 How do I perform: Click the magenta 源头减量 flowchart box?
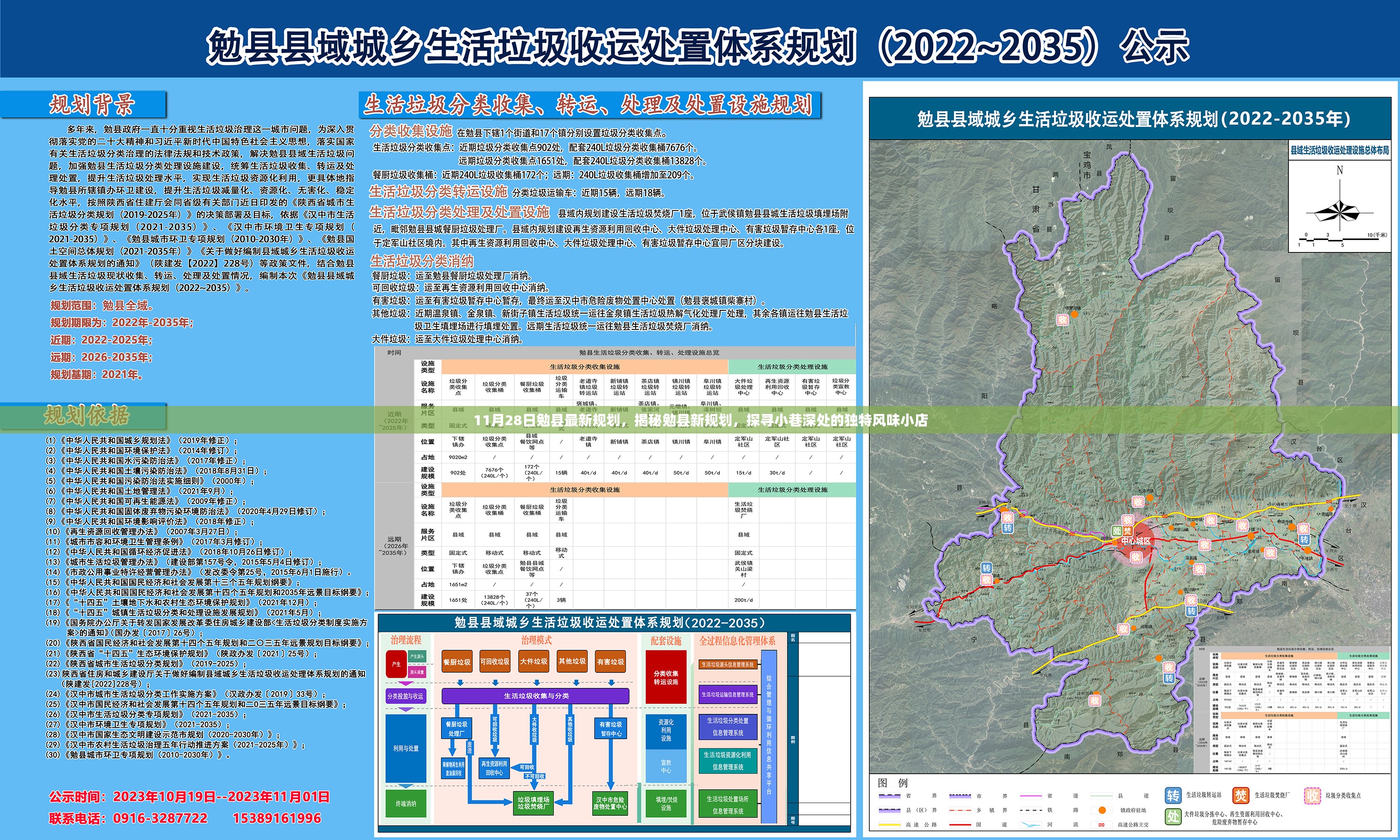click(417, 672)
